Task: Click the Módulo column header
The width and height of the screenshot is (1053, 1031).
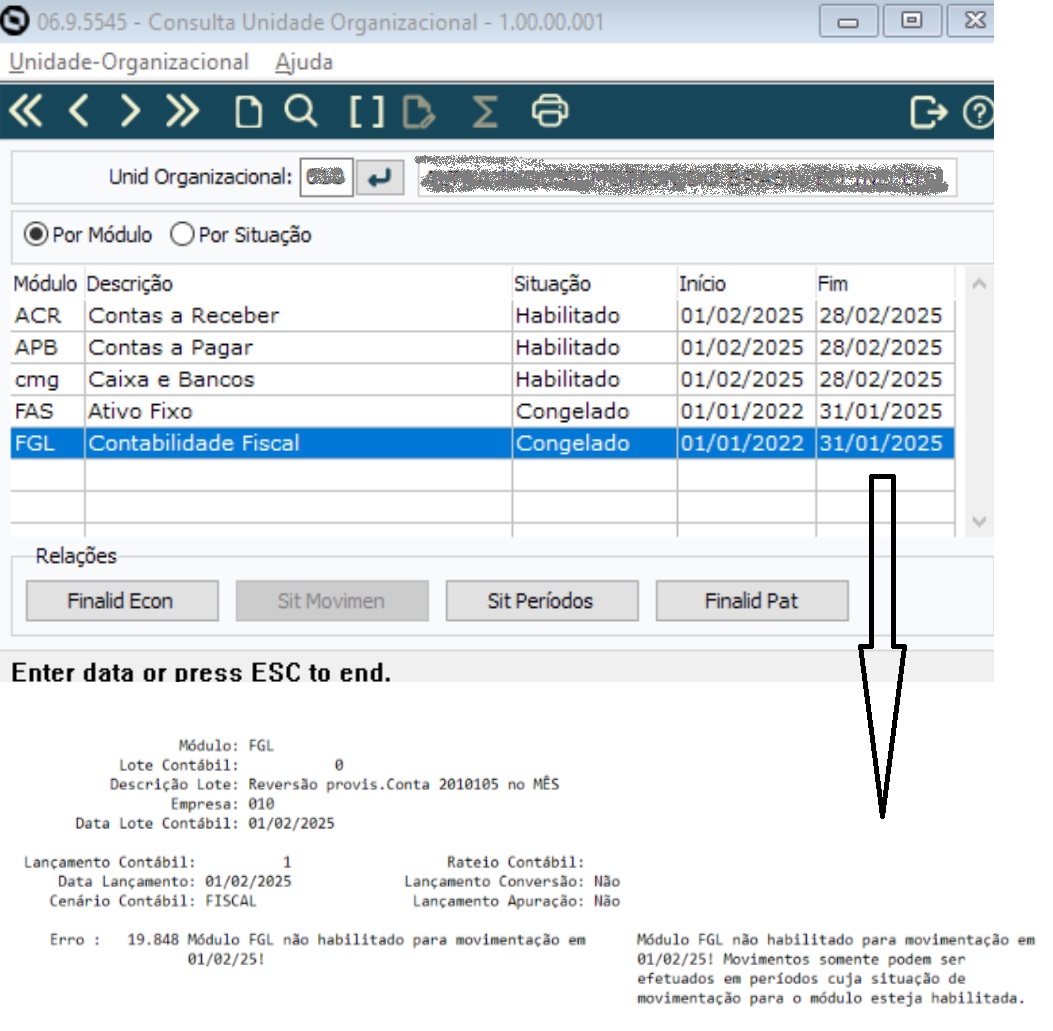Action: click(46, 284)
